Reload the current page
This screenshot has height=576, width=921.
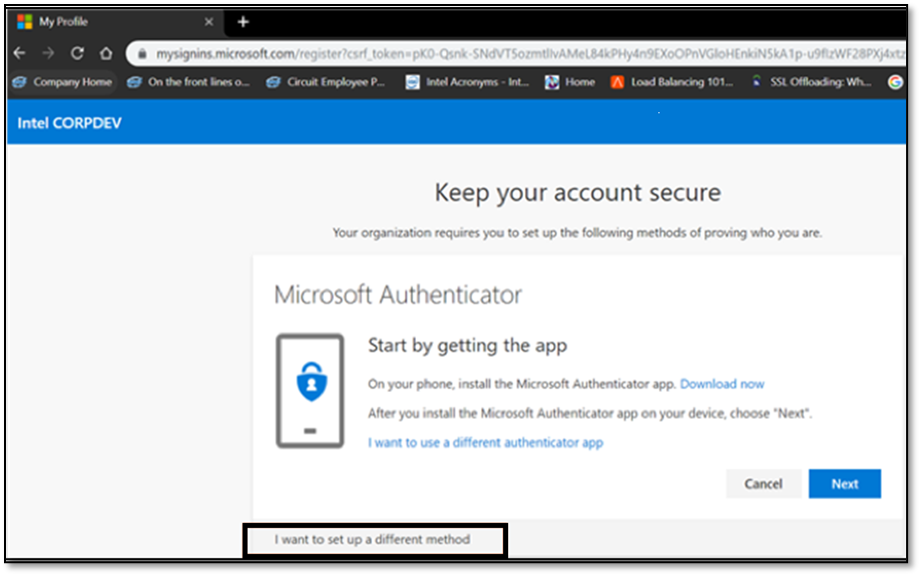coord(77,53)
